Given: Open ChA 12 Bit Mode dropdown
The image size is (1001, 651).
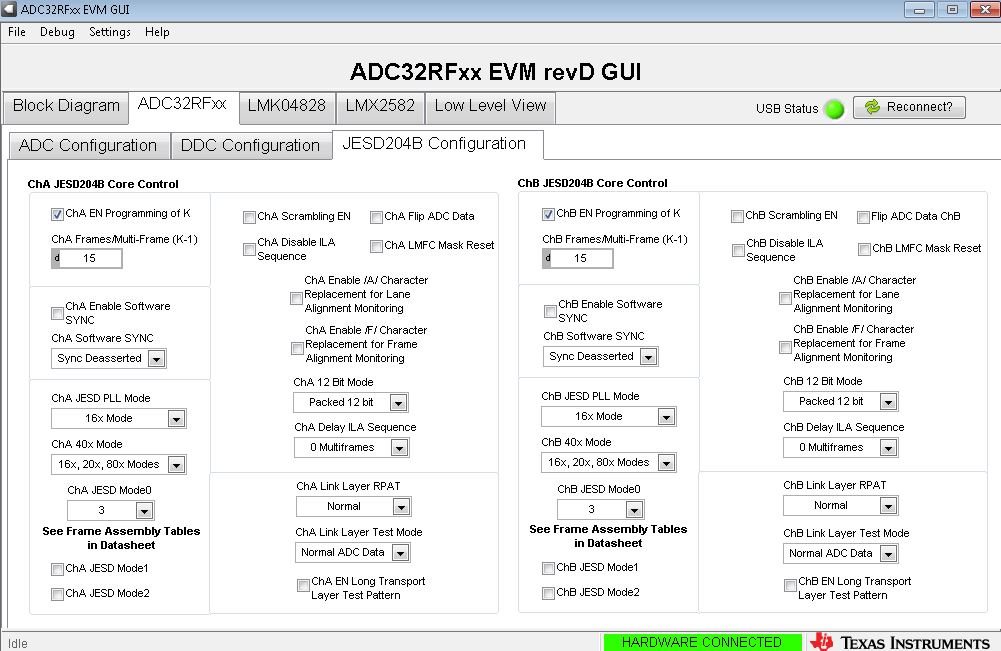Looking at the screenshot, I should 351,403.
